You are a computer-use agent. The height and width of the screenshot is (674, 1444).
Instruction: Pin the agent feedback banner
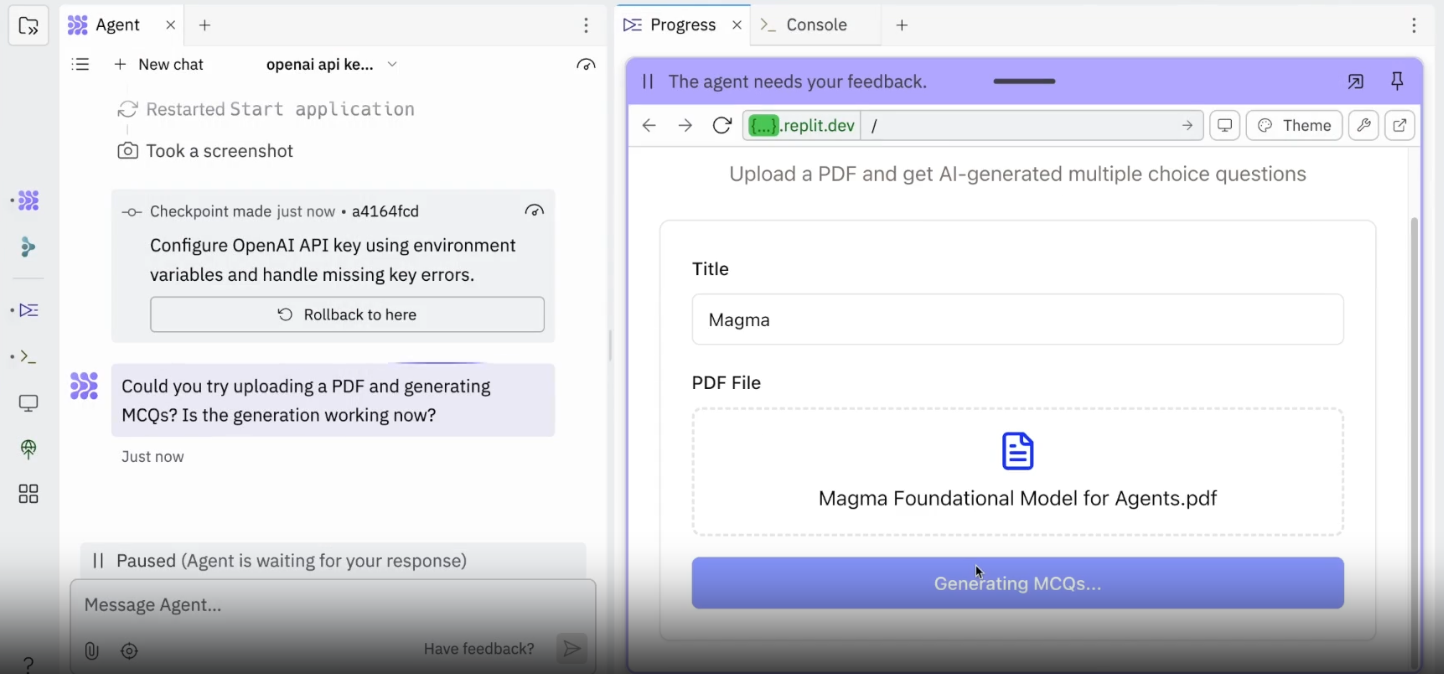[1397, 82]
